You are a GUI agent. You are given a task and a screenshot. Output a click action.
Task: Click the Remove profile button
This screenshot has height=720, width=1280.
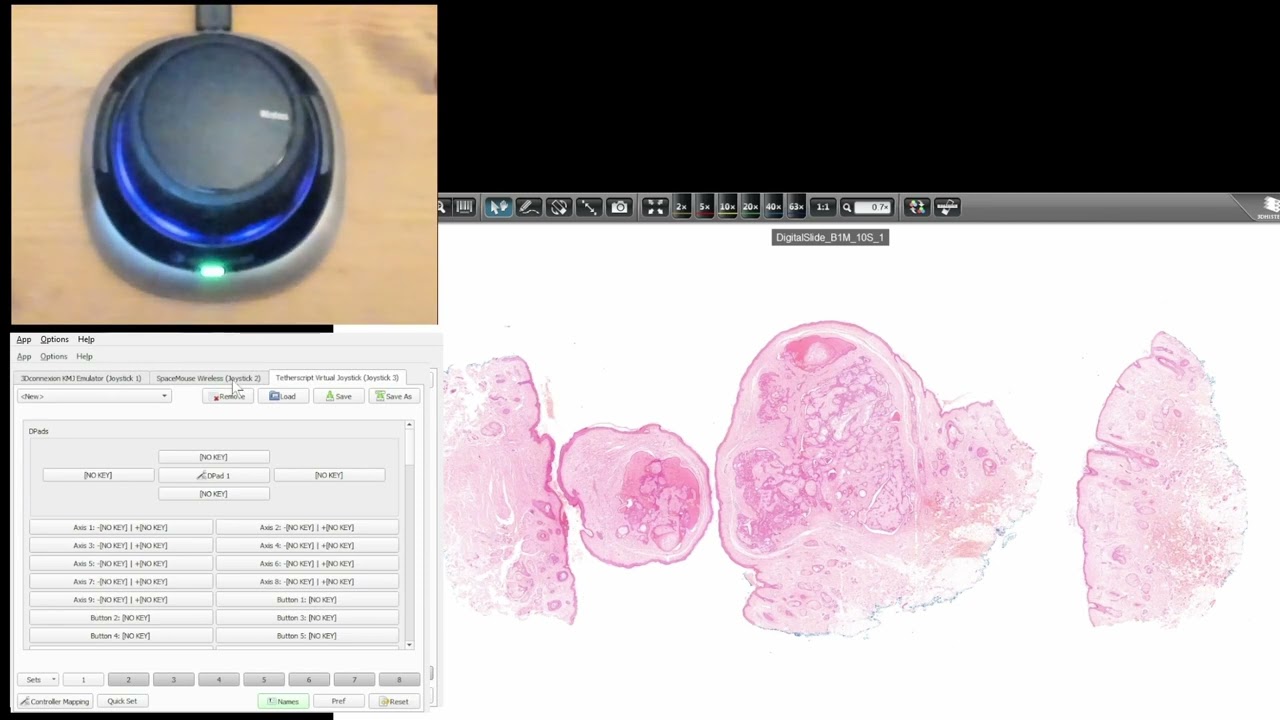(x=228, y=397)
